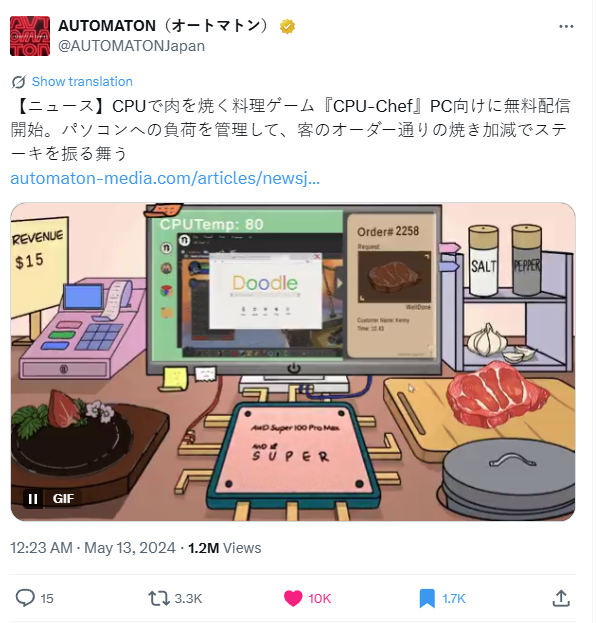Click the reply speech bubble icon
Screen dimensions: 597x623
(25, 598)
